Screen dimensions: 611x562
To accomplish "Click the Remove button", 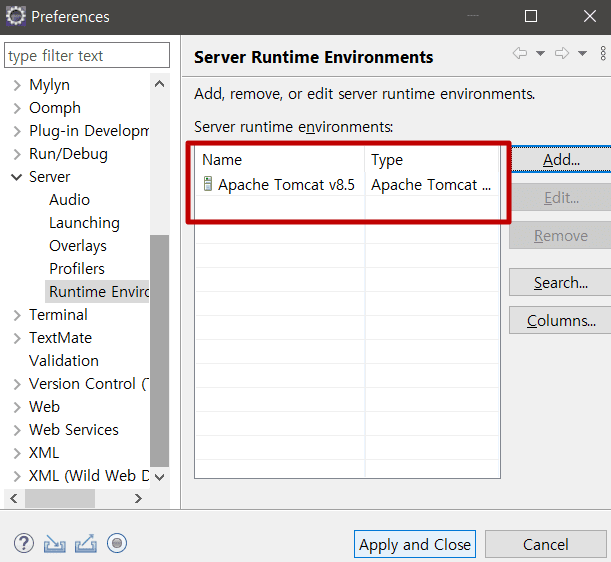I will click(x=561, y=236).
